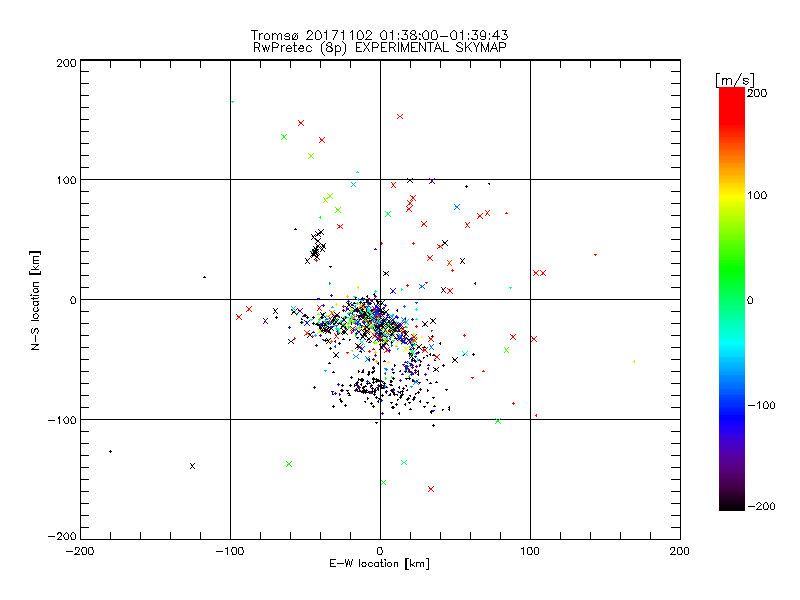The image size is (800, 600).
Task: Click the y-axis tick label "-200"
Action: click(x=62, y=536)
